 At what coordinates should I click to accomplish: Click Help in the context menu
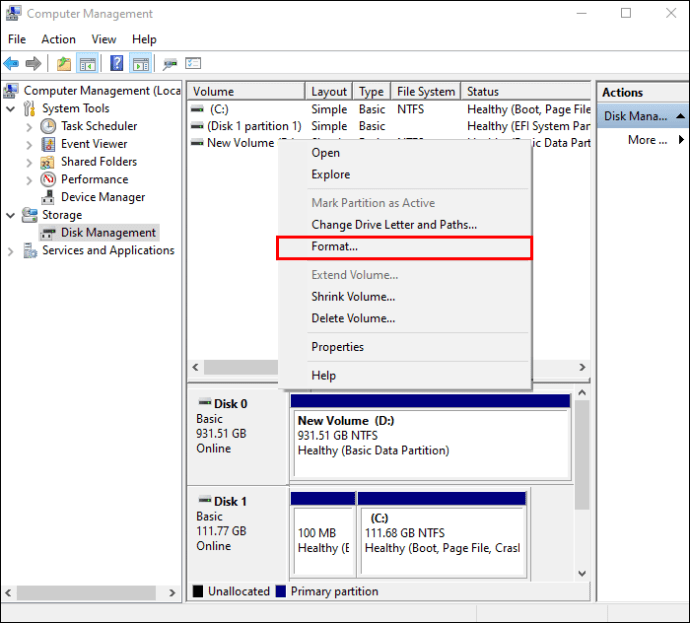click(404, 375)
